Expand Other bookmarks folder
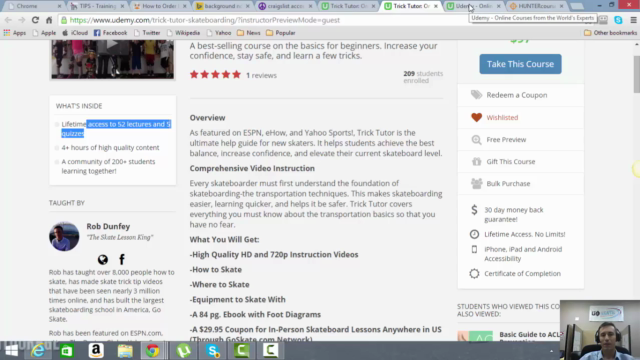Image resolution: width=640 pixels, height=360 pixels. point(610,33)
